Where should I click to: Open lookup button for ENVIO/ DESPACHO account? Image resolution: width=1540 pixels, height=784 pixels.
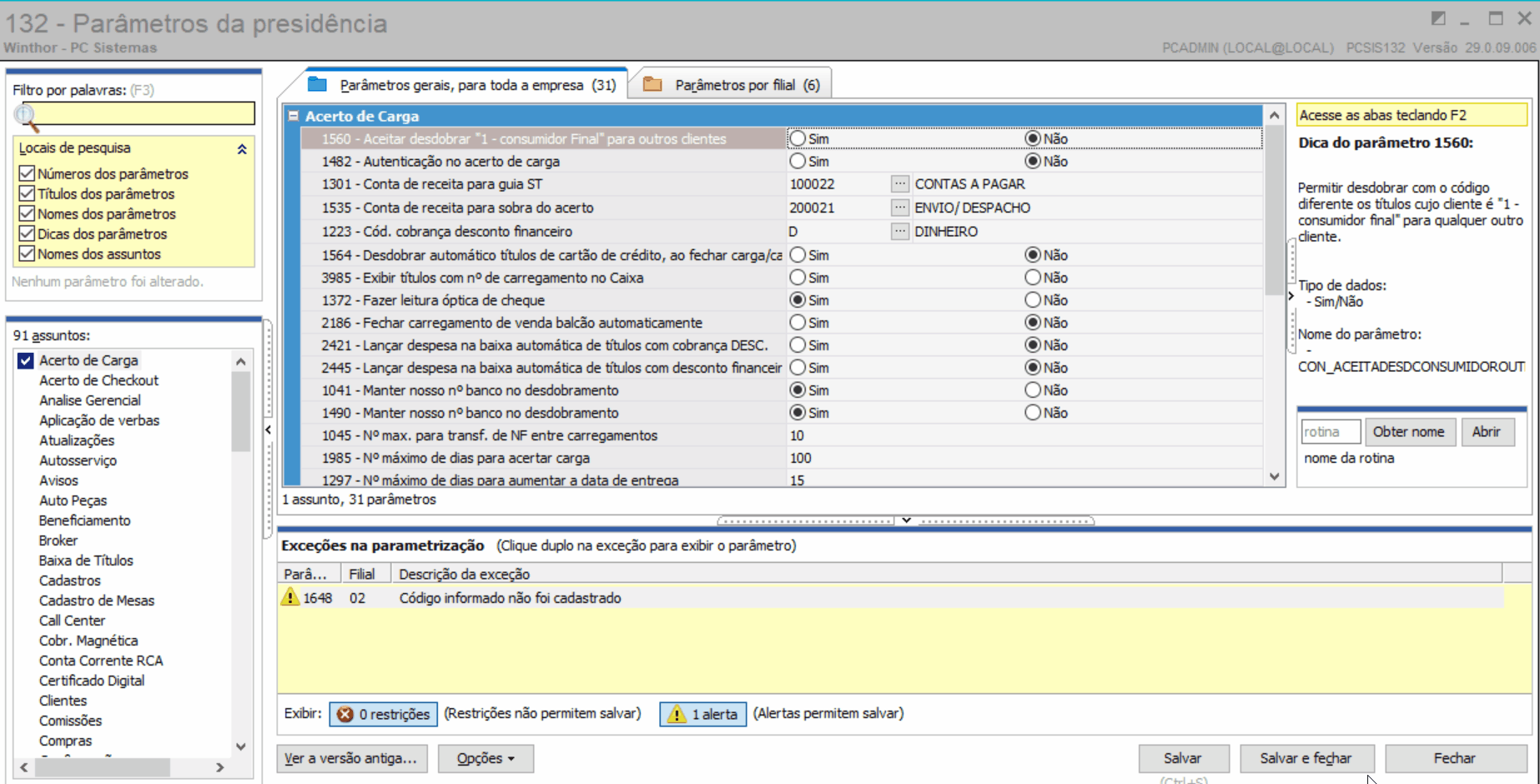click(x=899, y=207)
